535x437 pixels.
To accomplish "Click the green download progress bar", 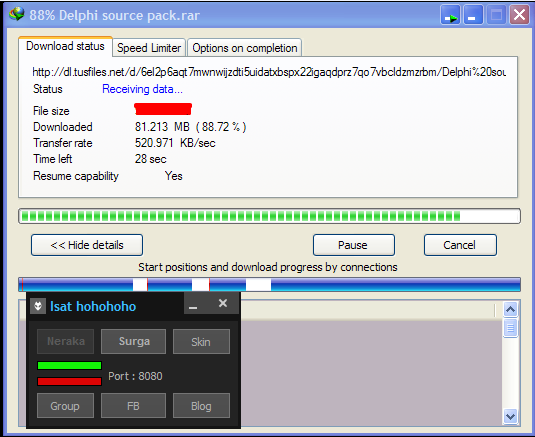I will tap(269, 216).
